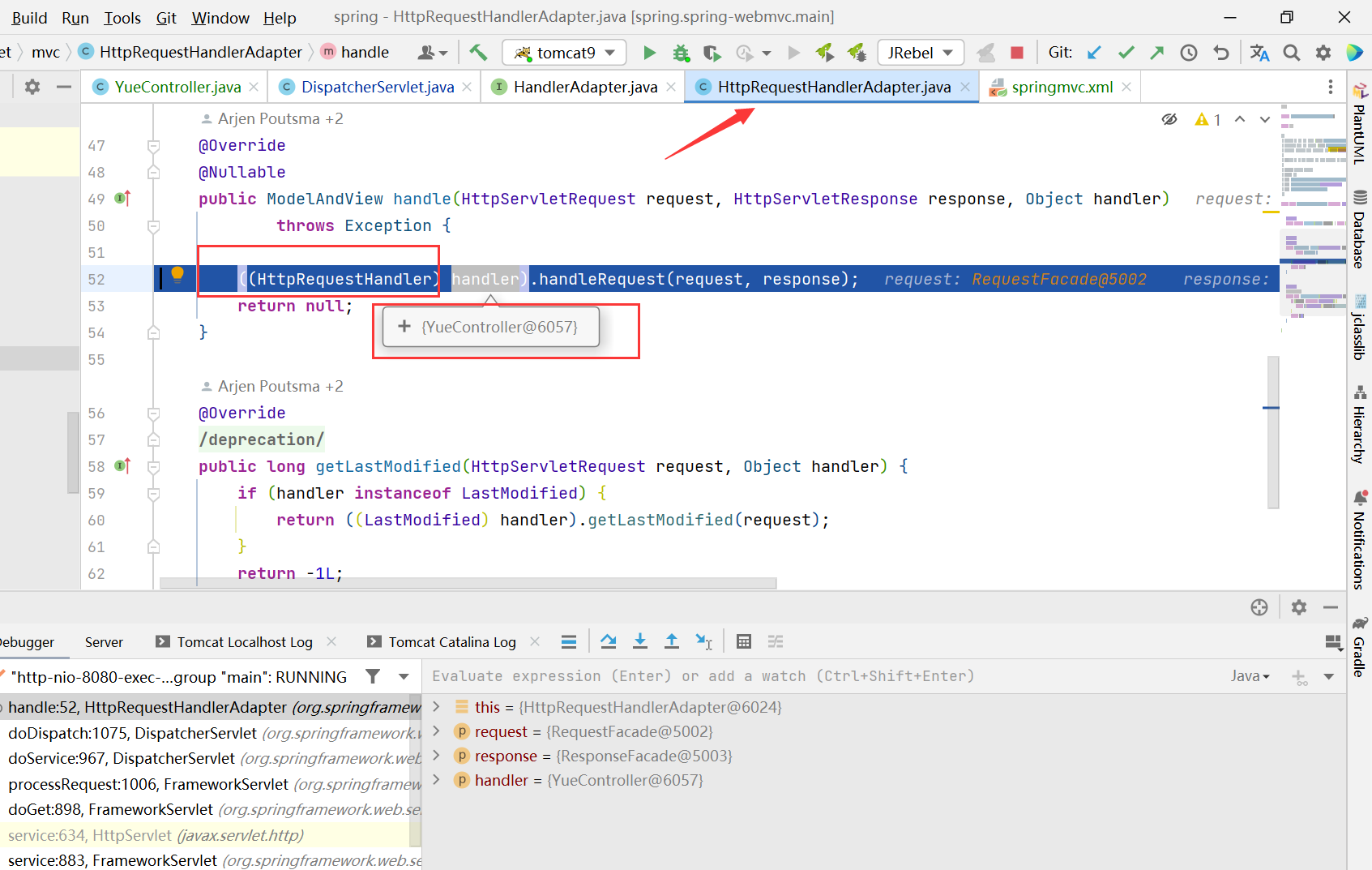
Task: Open the Gradle side panel
Action: [x=1360, y=646]
